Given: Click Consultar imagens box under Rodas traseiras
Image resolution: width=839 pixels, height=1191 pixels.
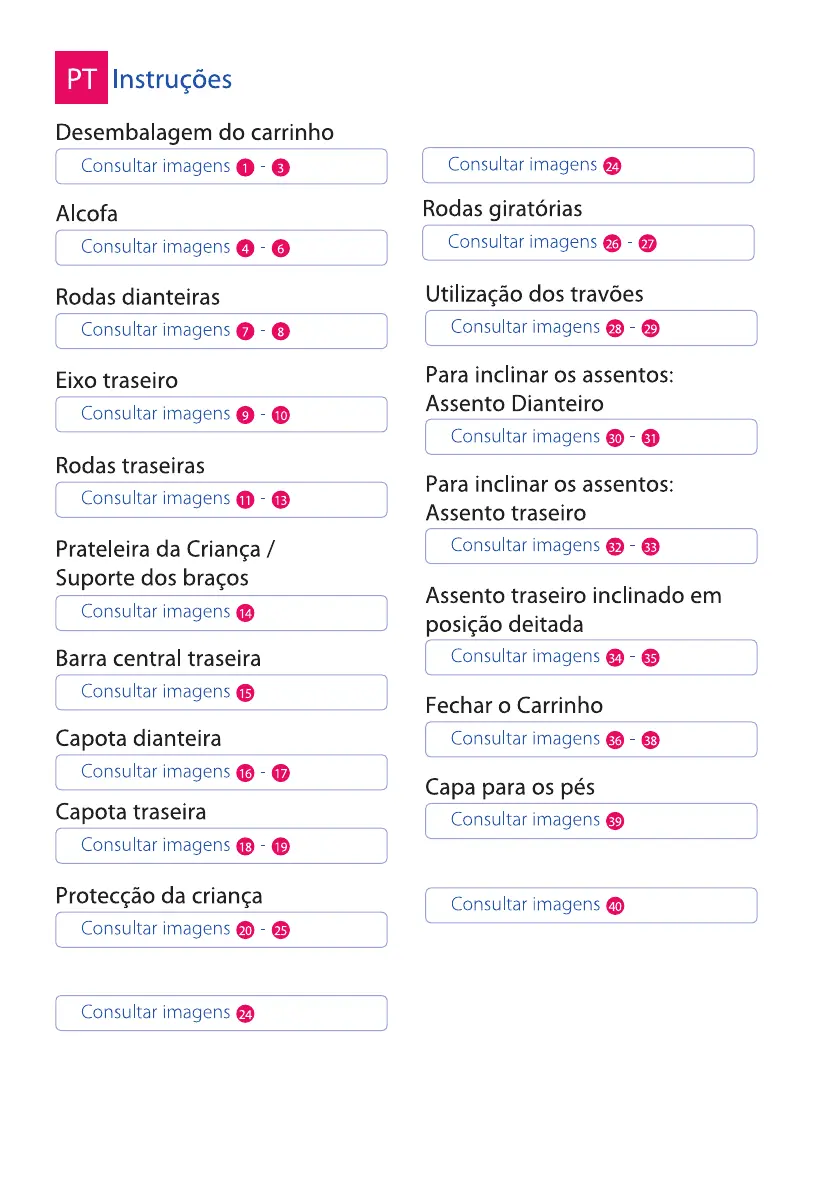Looking at the screenshot, I should (221, 499).
